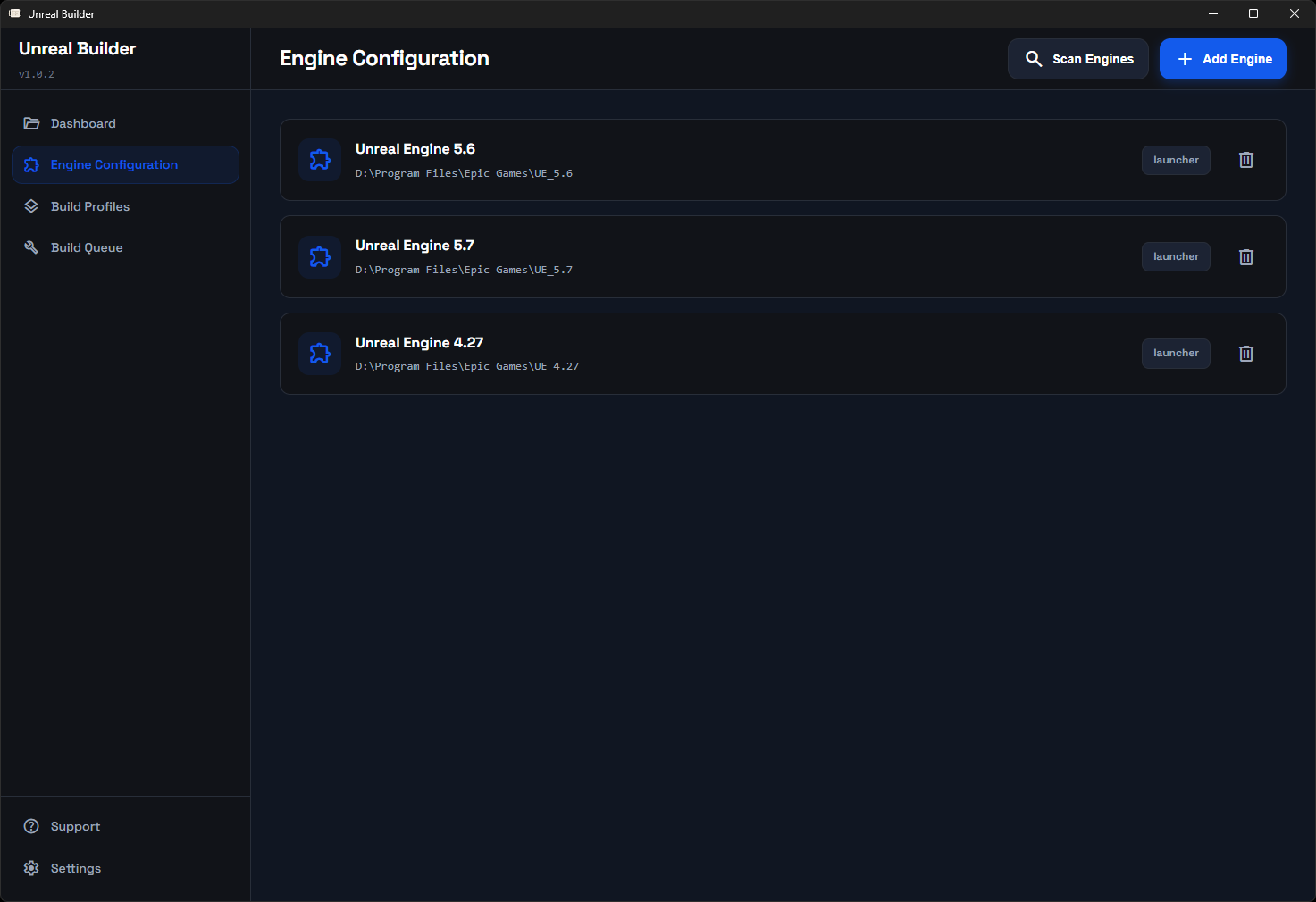Click the Build Queue wrench icon

(31, 247)
